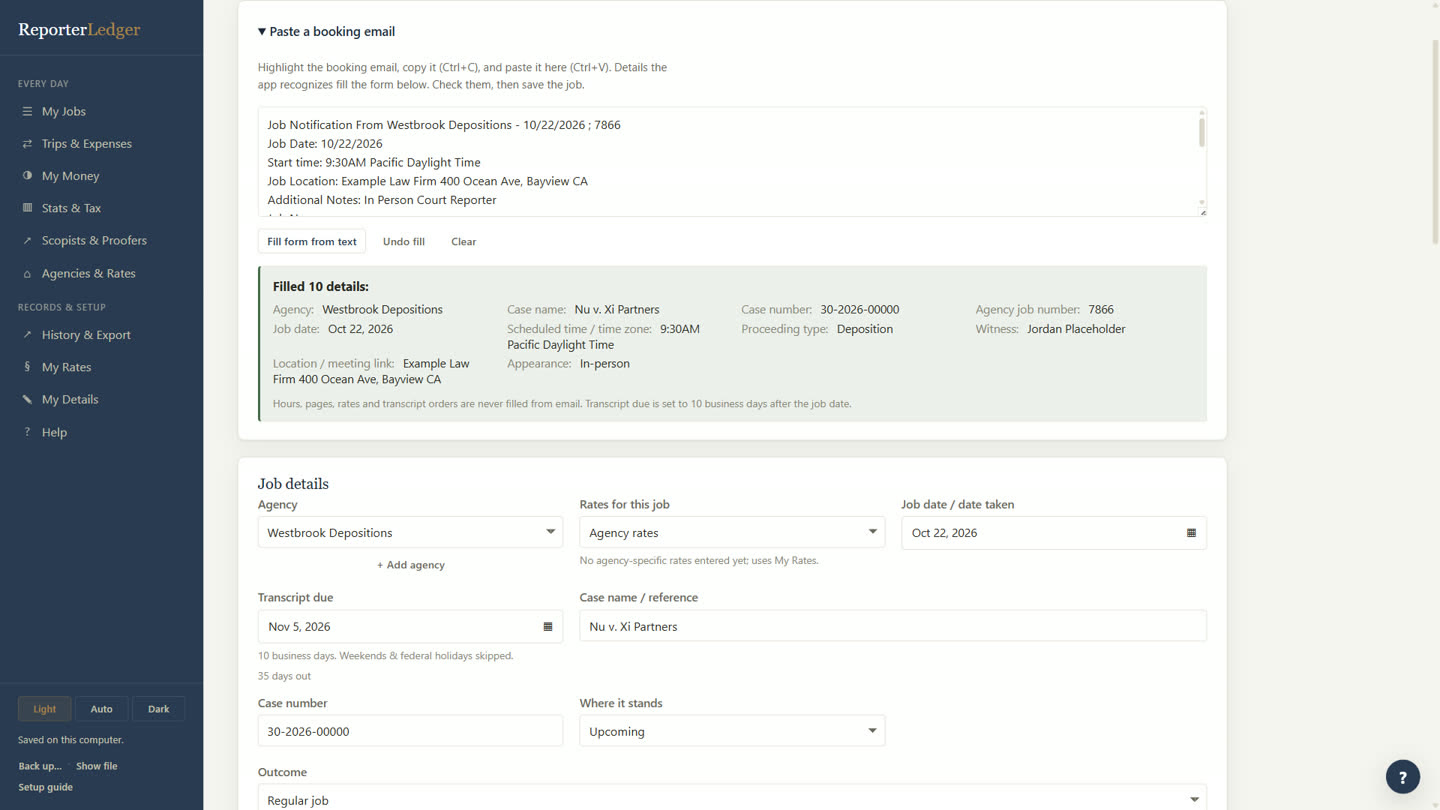Click the Scopists & Proofers arrow icon

27,240
